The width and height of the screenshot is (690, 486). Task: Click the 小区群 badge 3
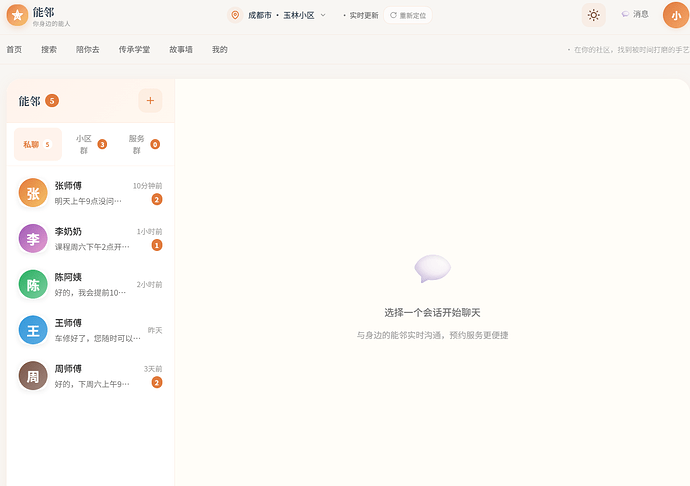click(x=102, y=144)
